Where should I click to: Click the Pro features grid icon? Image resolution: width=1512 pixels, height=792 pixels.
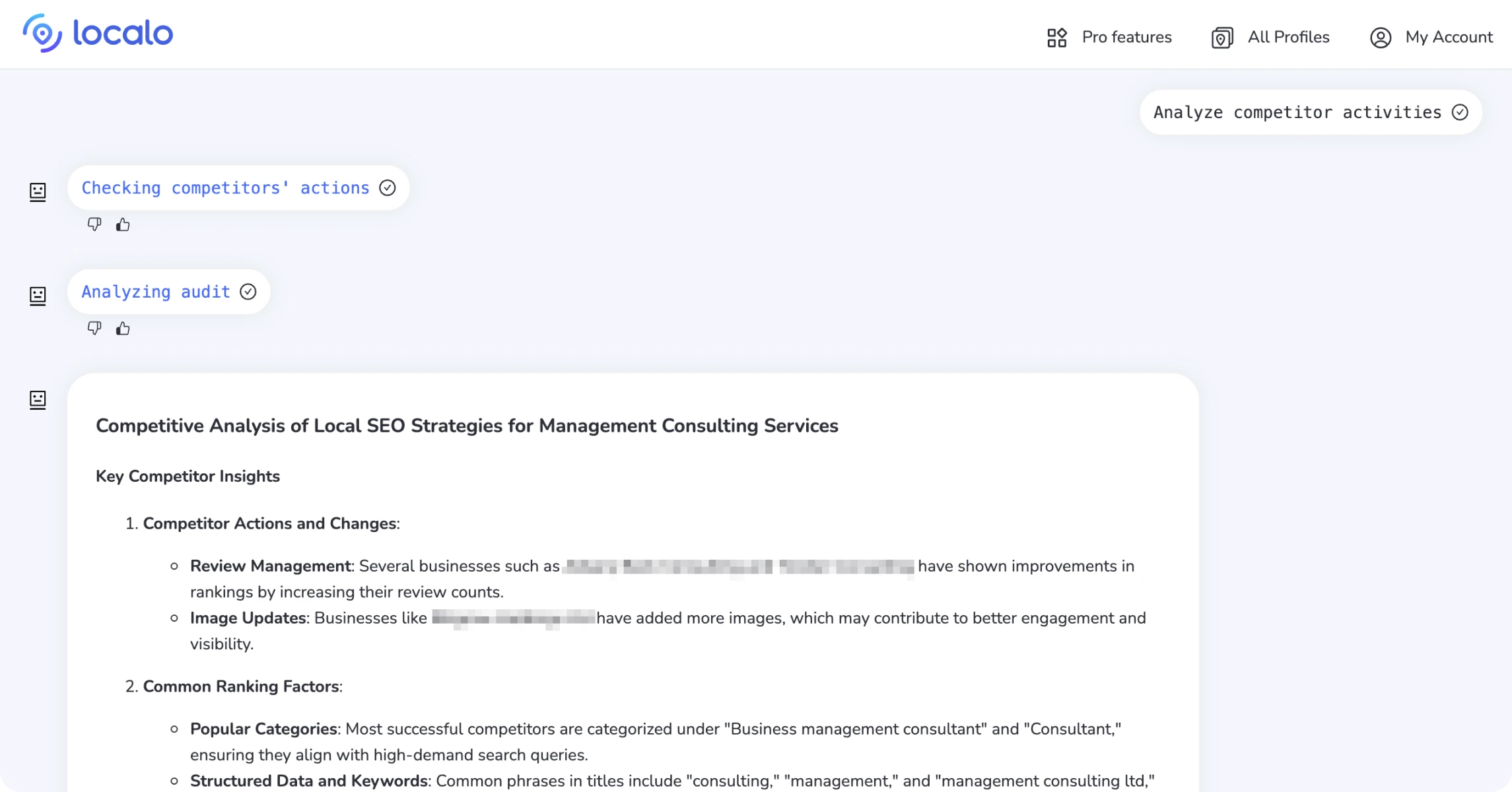[1056, 38]
